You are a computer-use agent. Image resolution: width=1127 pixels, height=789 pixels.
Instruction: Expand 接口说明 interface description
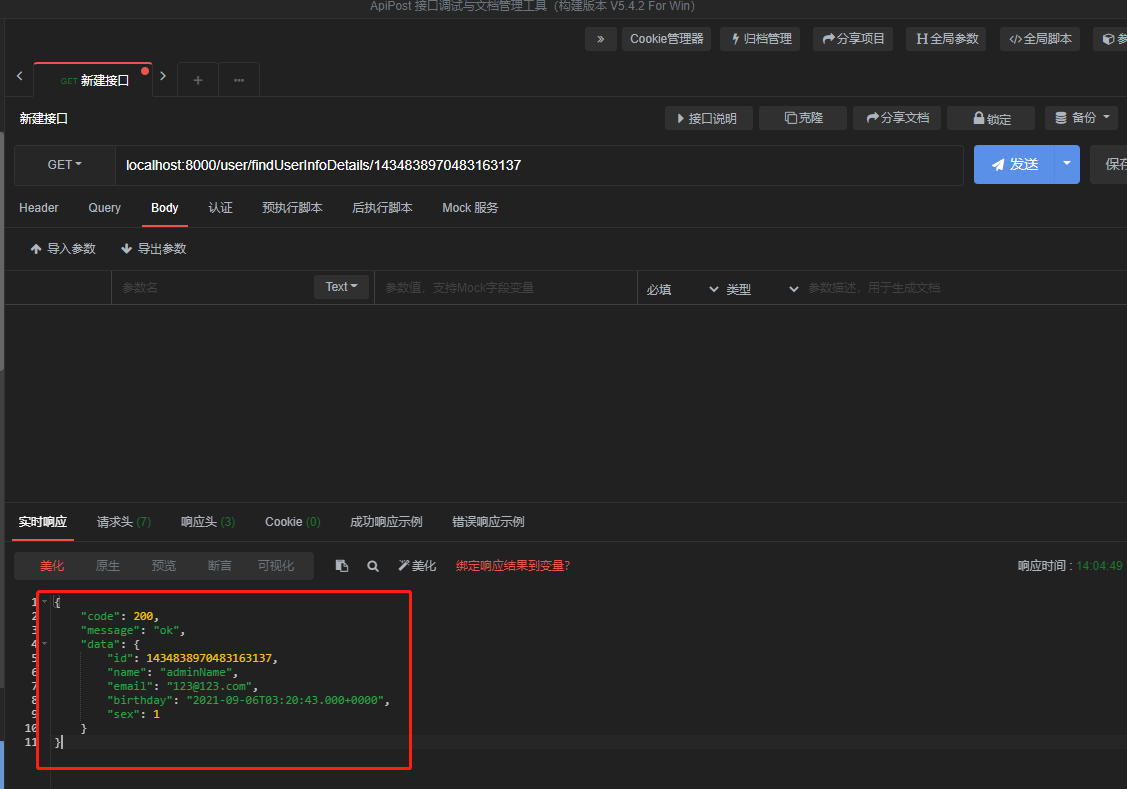pyautogui.click(x=708, y=119)
